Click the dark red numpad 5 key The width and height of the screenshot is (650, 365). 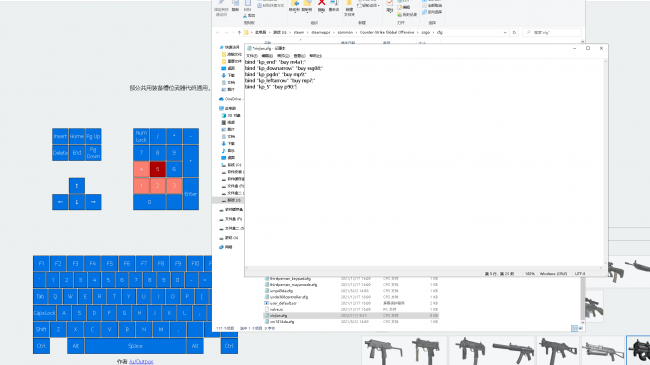(x=158, y=169)
